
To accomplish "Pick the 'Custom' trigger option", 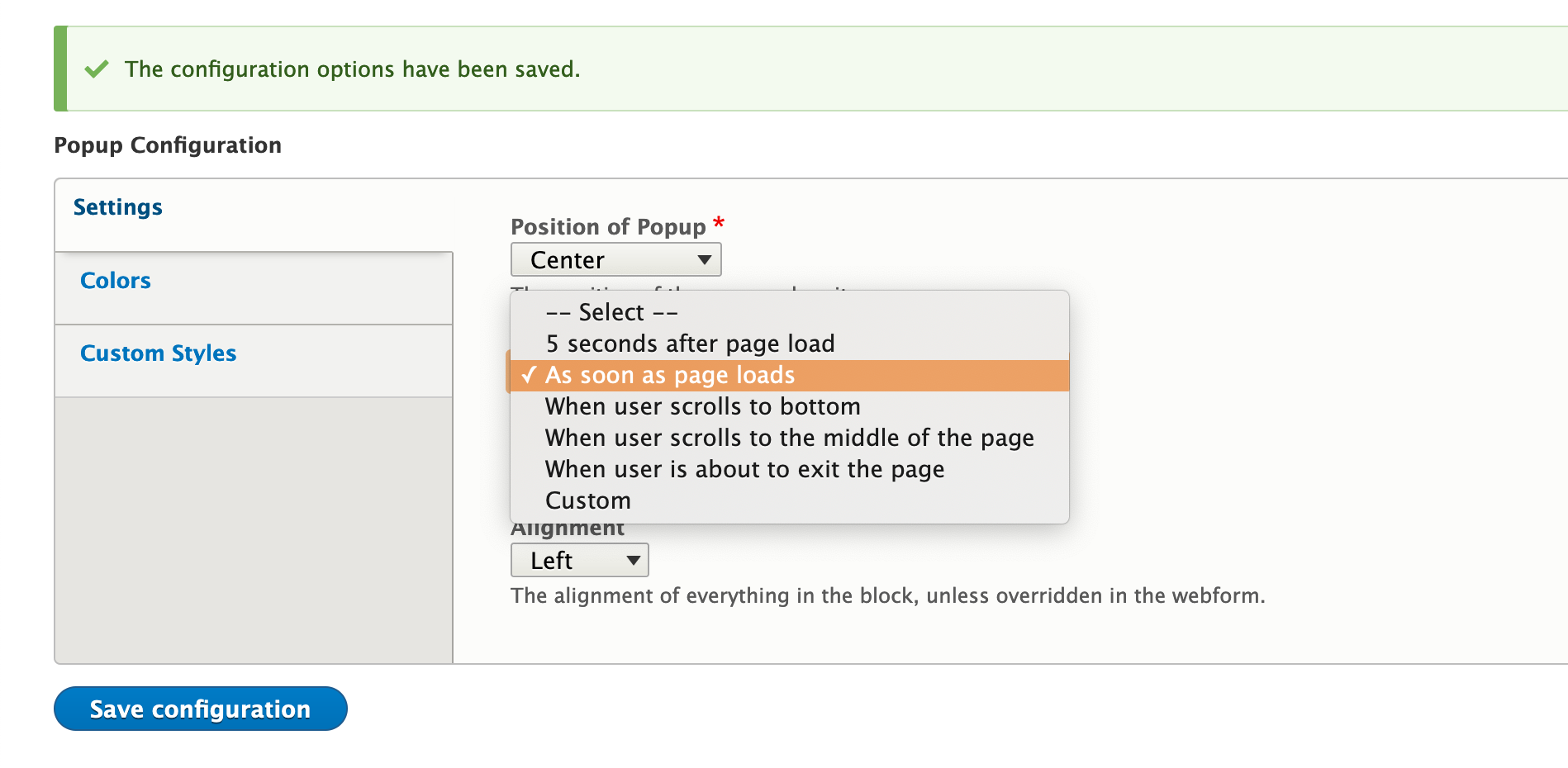I will click(x=587, y=501).
